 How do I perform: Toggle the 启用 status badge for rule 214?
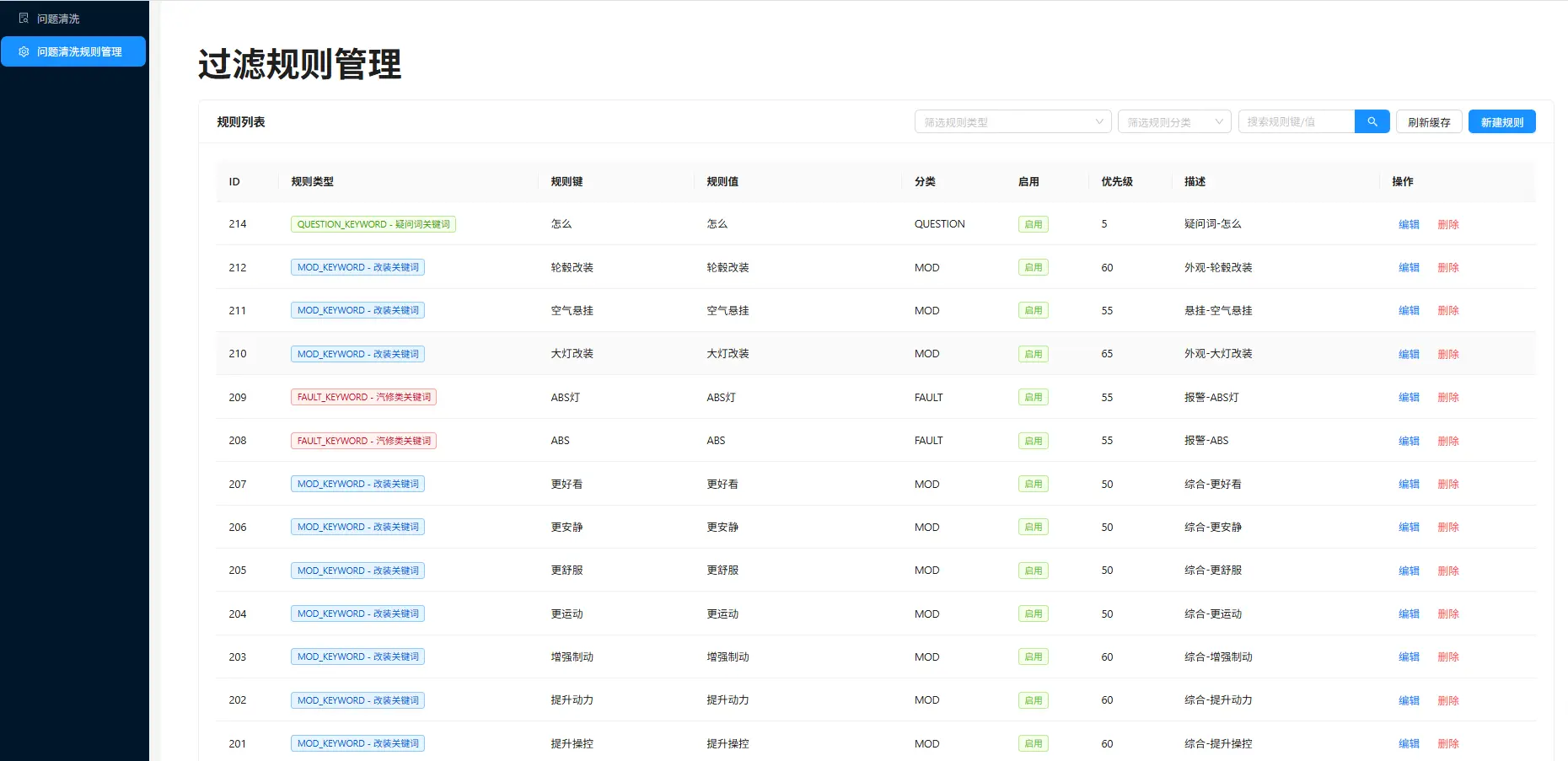coord(1033,223)
